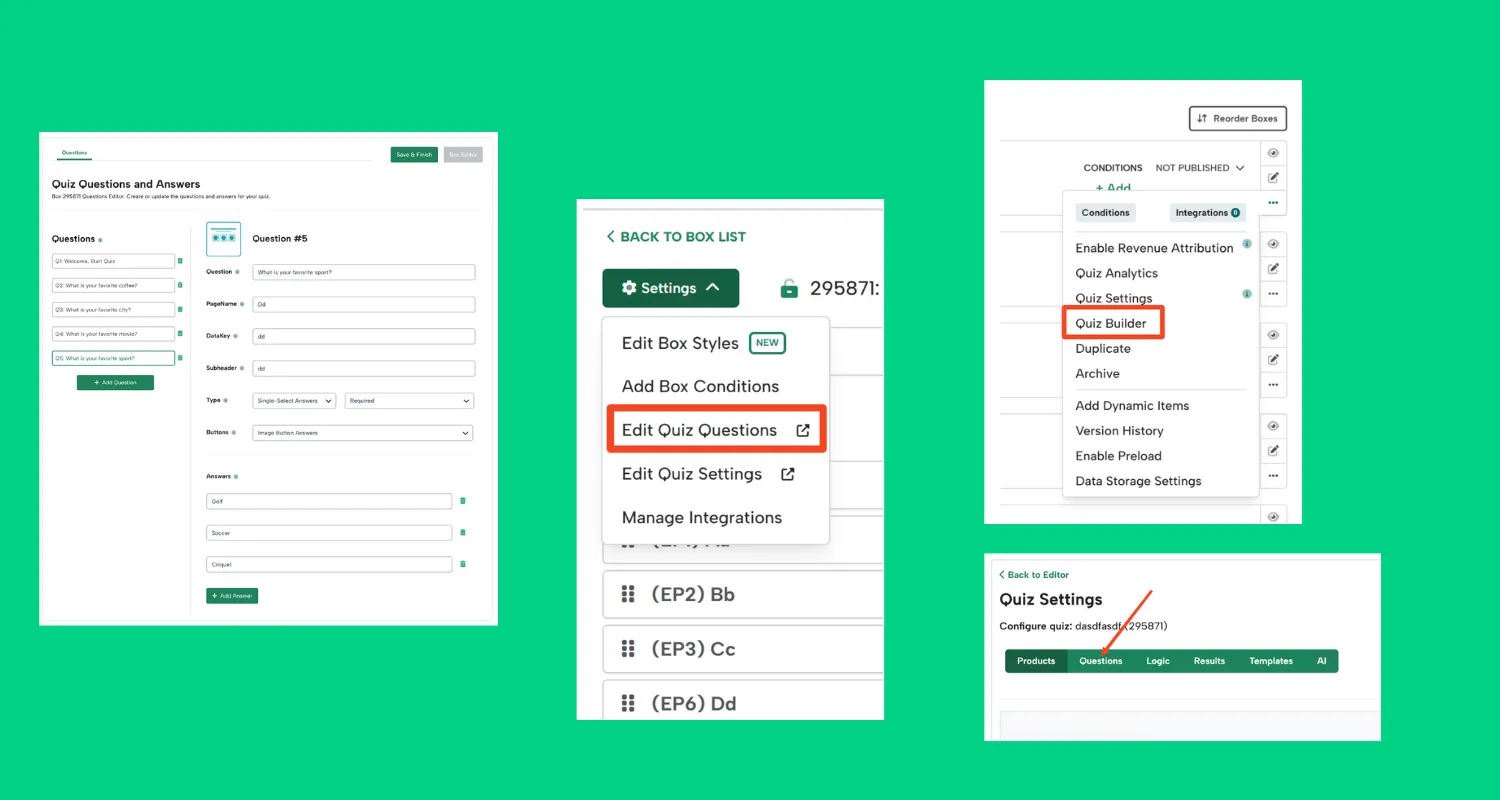Click the info icon next to DataKey
Image resolution: width=1500 pixels, height=800 pixels.
click(x=236, y=336)
